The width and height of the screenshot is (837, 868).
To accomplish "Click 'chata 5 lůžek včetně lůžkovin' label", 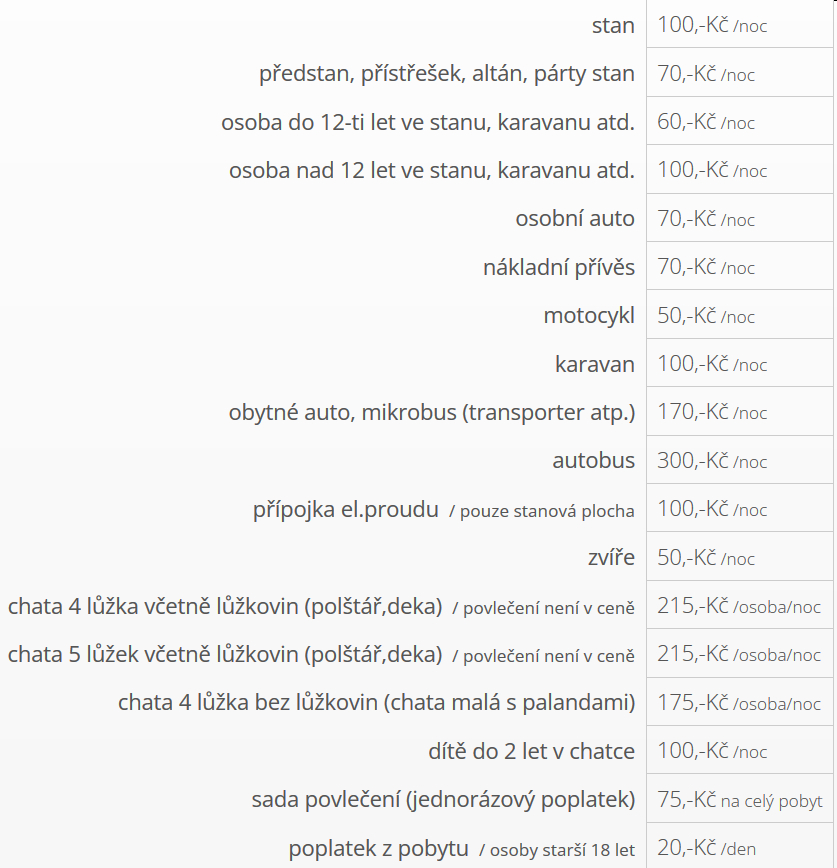I will (x=225, y=654).
